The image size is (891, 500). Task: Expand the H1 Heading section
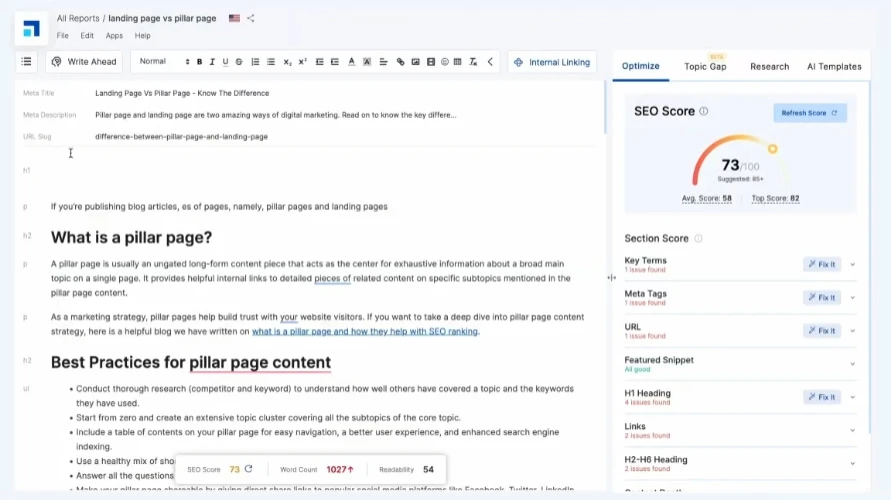click(852, 397)
